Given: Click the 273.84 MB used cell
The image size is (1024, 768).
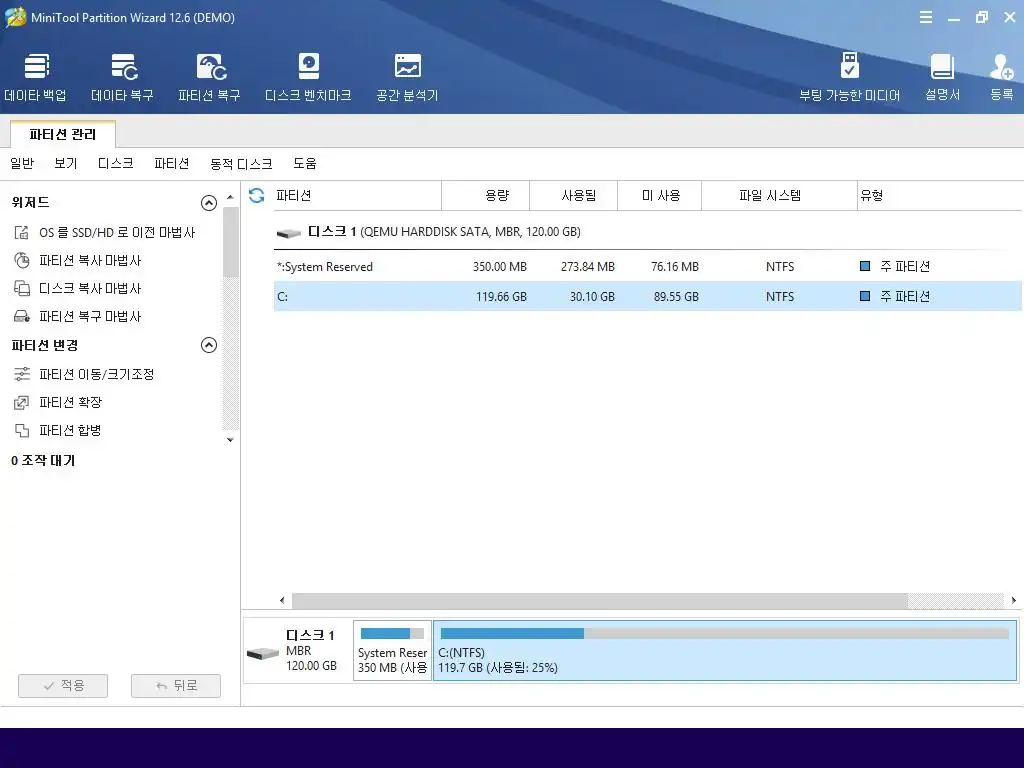Looking at the screenshot, I should tap(588, 267).
